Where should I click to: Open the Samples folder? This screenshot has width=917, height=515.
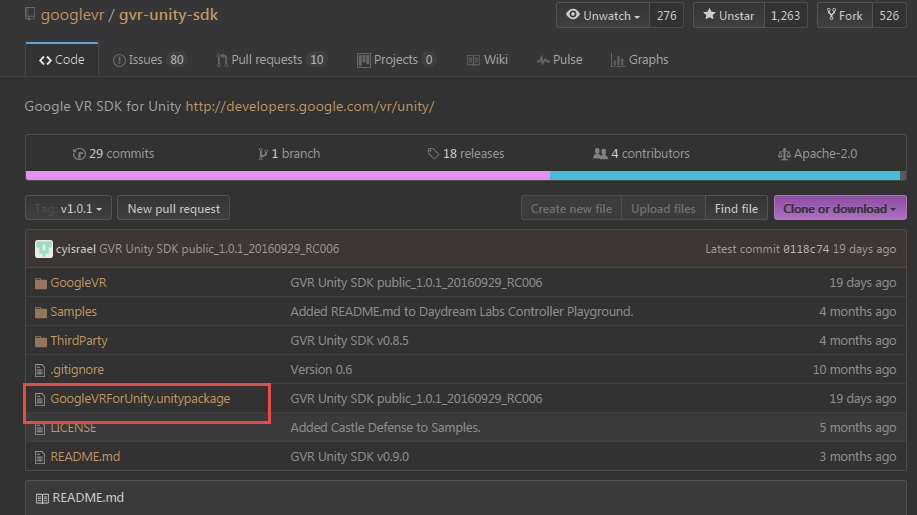(74, 312)
